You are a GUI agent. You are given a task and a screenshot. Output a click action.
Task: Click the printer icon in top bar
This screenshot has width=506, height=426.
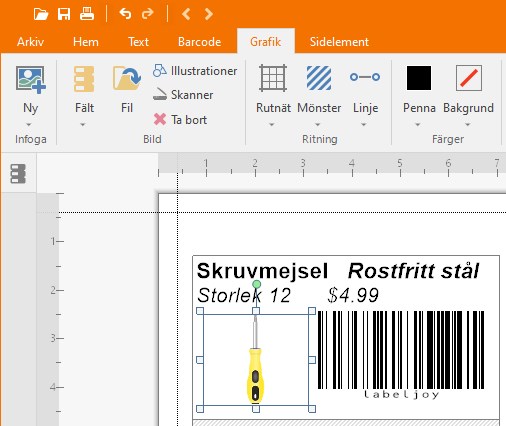click(87, 14)
